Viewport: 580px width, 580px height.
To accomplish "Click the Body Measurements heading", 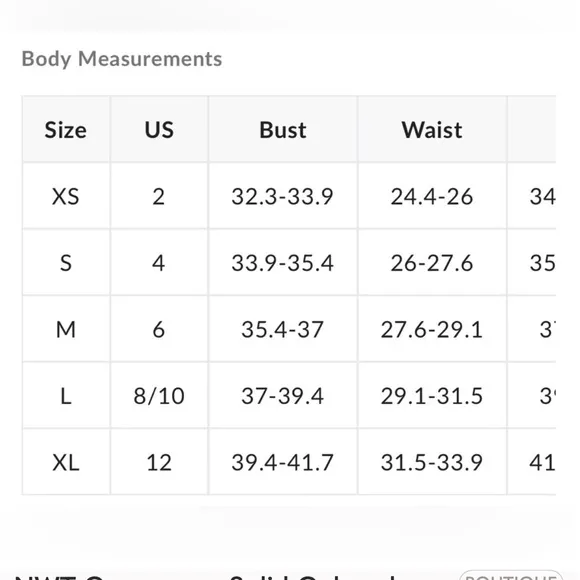I will click(x=122, y=59).
